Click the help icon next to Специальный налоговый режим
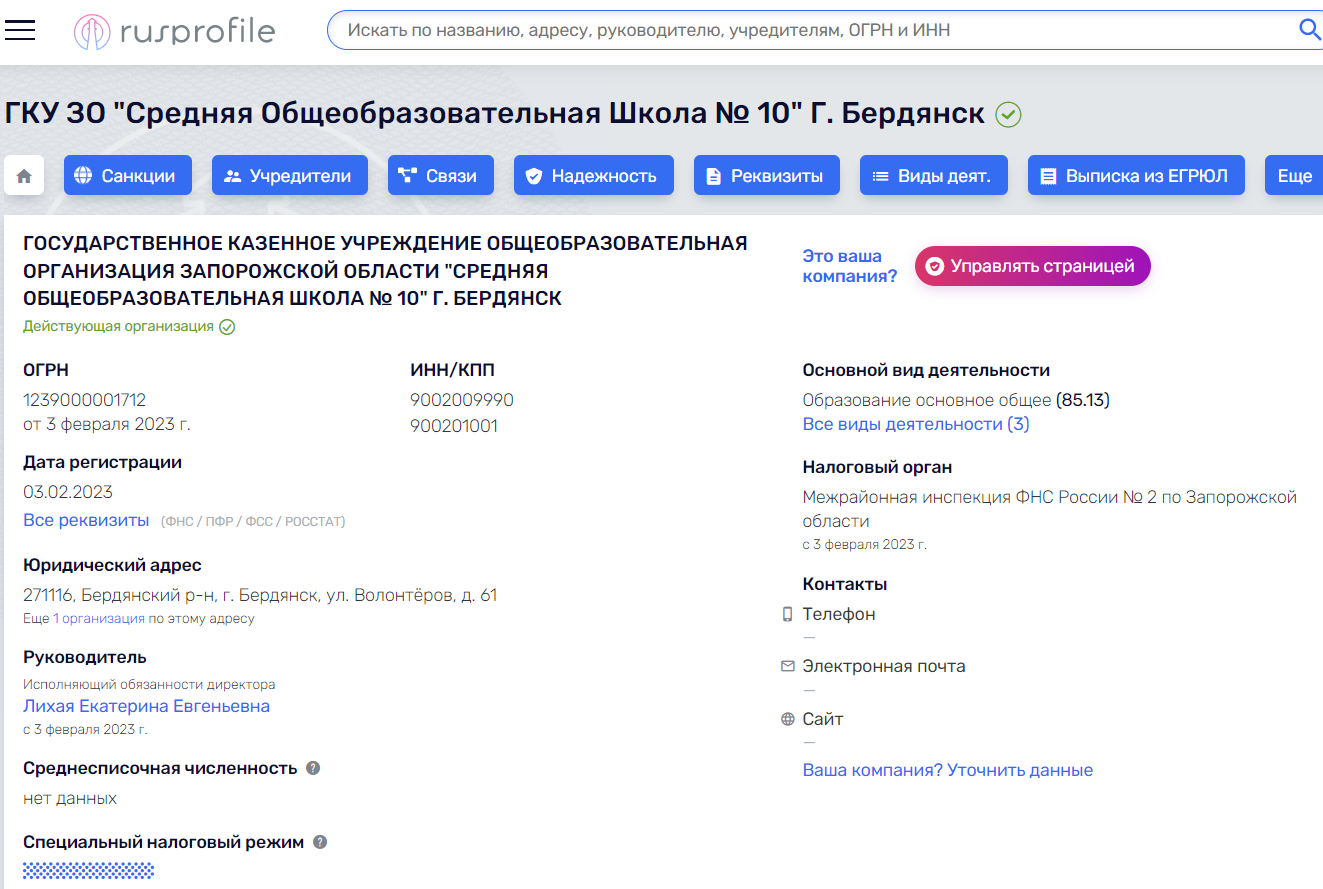Viewport: 1323px width, 889px height. (320, 842)
